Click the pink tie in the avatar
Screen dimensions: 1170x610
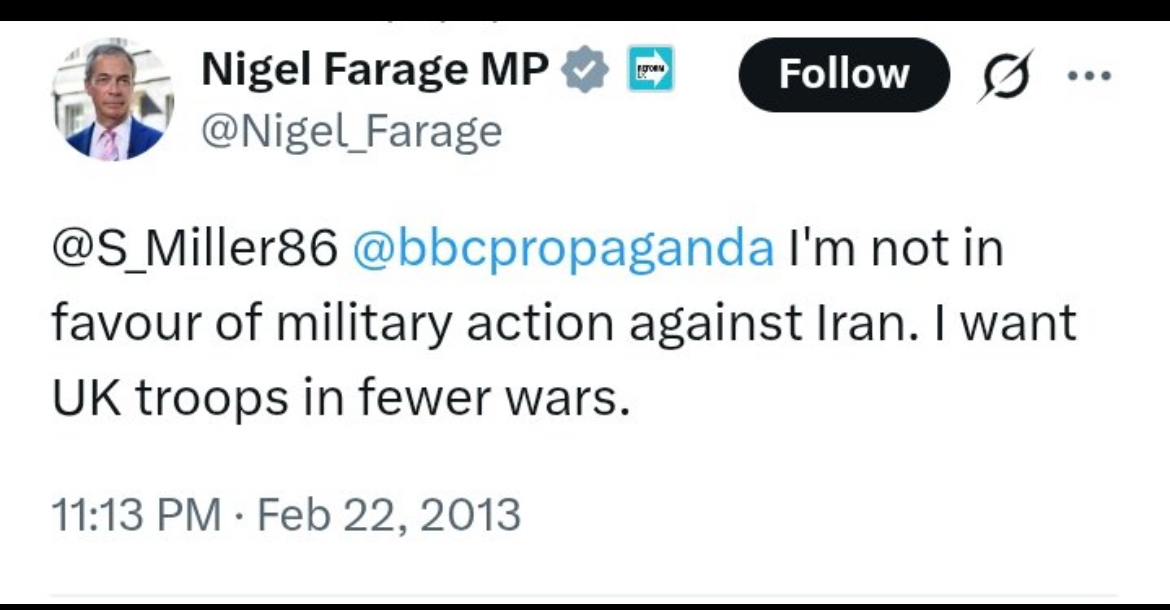point(109,142)
